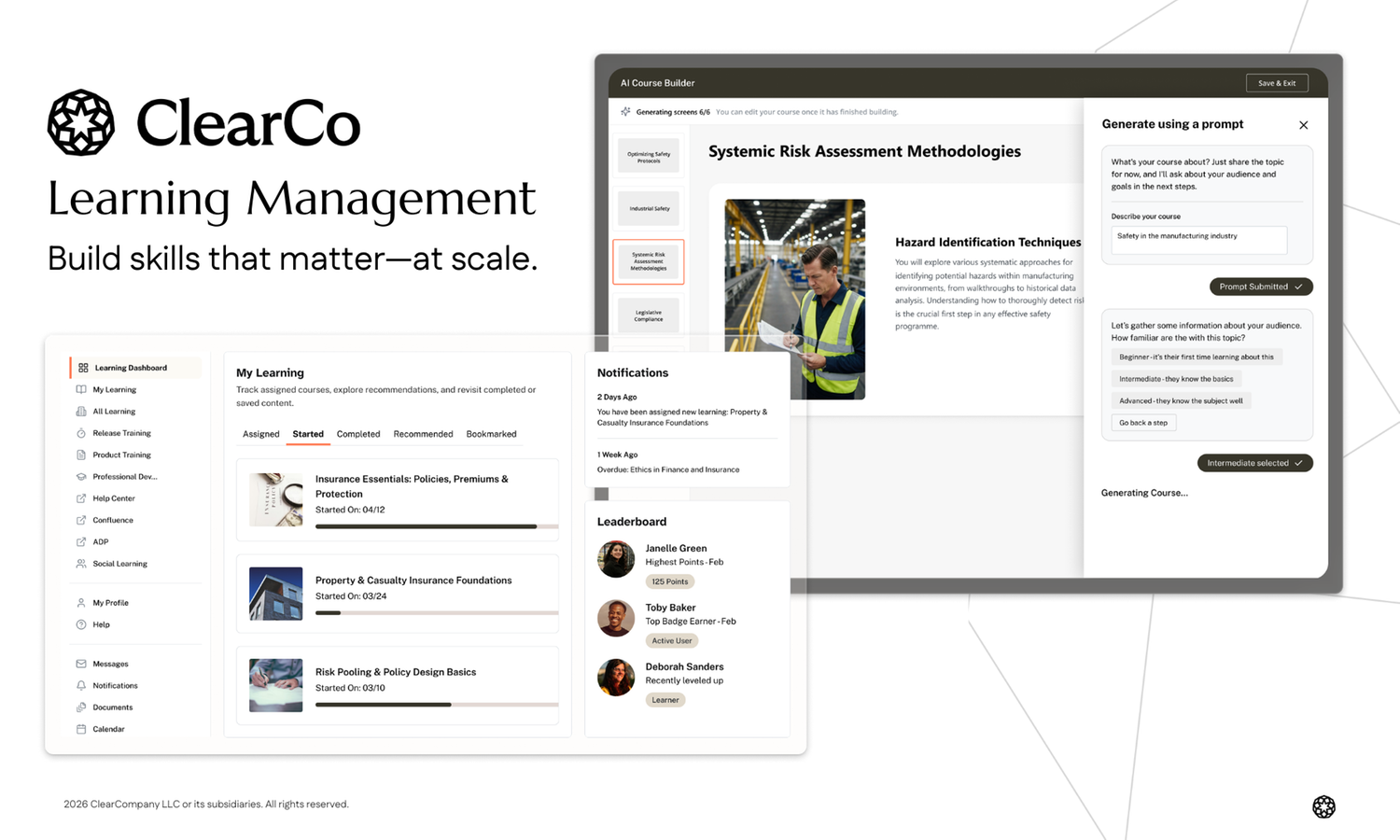Click the Confluence external link icon
This screenshot has width=1400, height=840.
[x=81, y=520]
